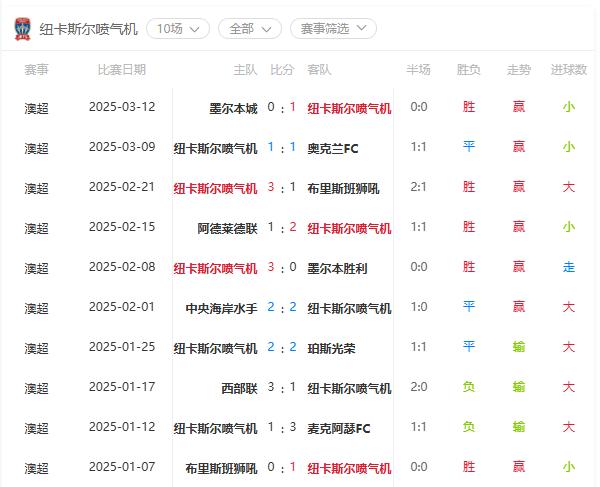Click the 进球数 column header
The height and width of the screenshot is (487, 600).
pyautogui.click(x=569, y=70)
